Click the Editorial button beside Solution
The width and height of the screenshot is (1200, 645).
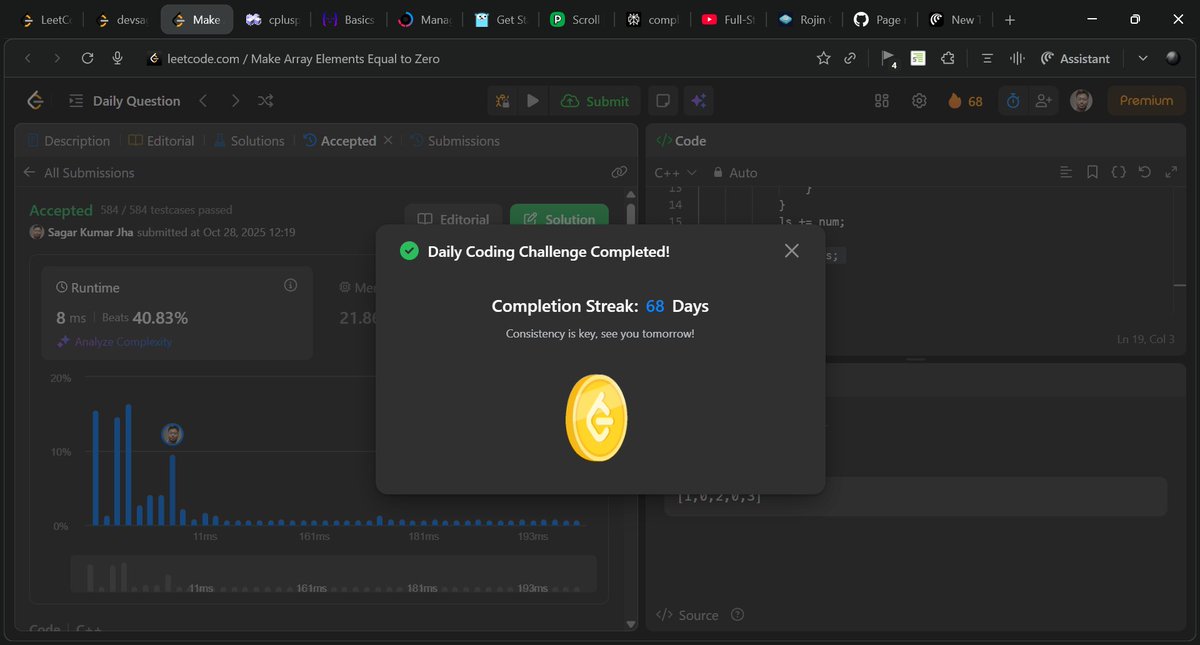tap(453, 219)
